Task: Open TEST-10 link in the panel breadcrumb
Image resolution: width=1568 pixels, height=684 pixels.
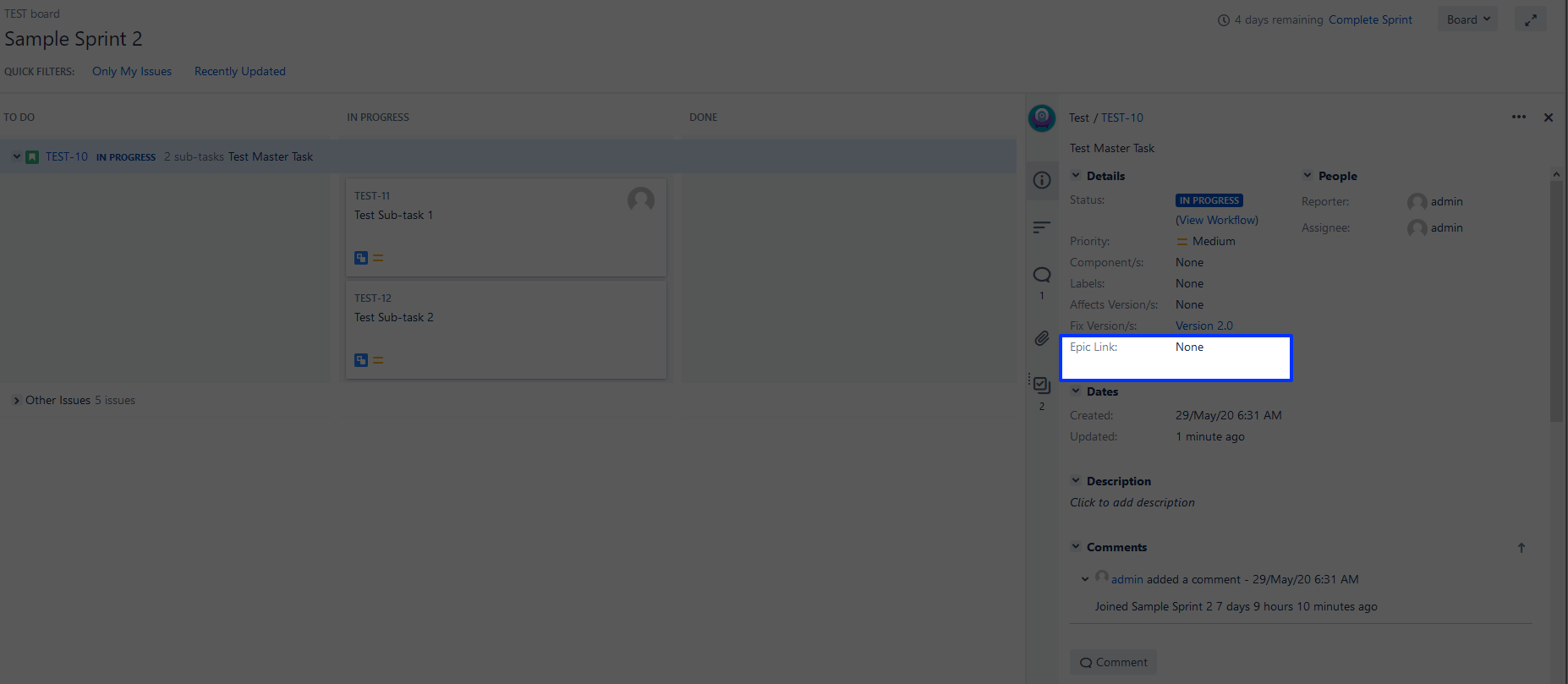Action: tap(1122, 118)
